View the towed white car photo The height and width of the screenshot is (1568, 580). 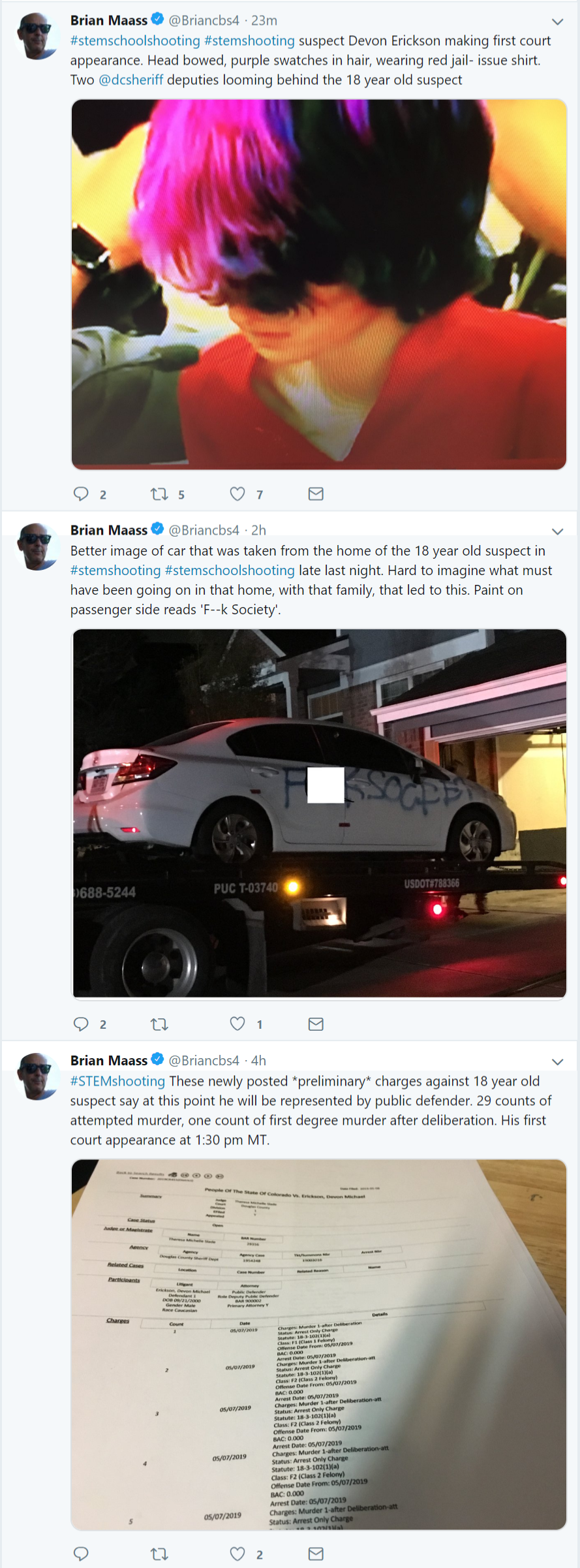click(319, 813)
